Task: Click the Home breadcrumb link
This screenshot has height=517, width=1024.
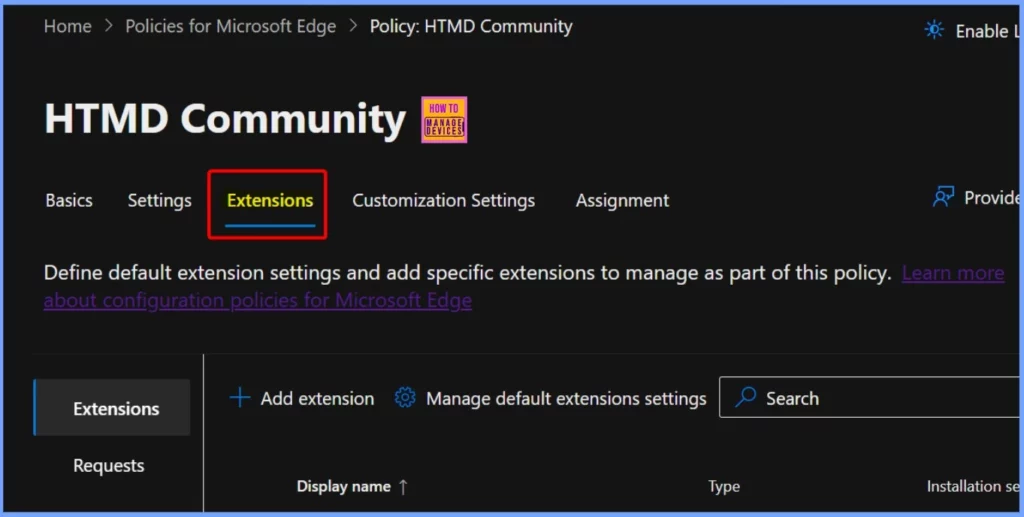Action: click(68, 27)
